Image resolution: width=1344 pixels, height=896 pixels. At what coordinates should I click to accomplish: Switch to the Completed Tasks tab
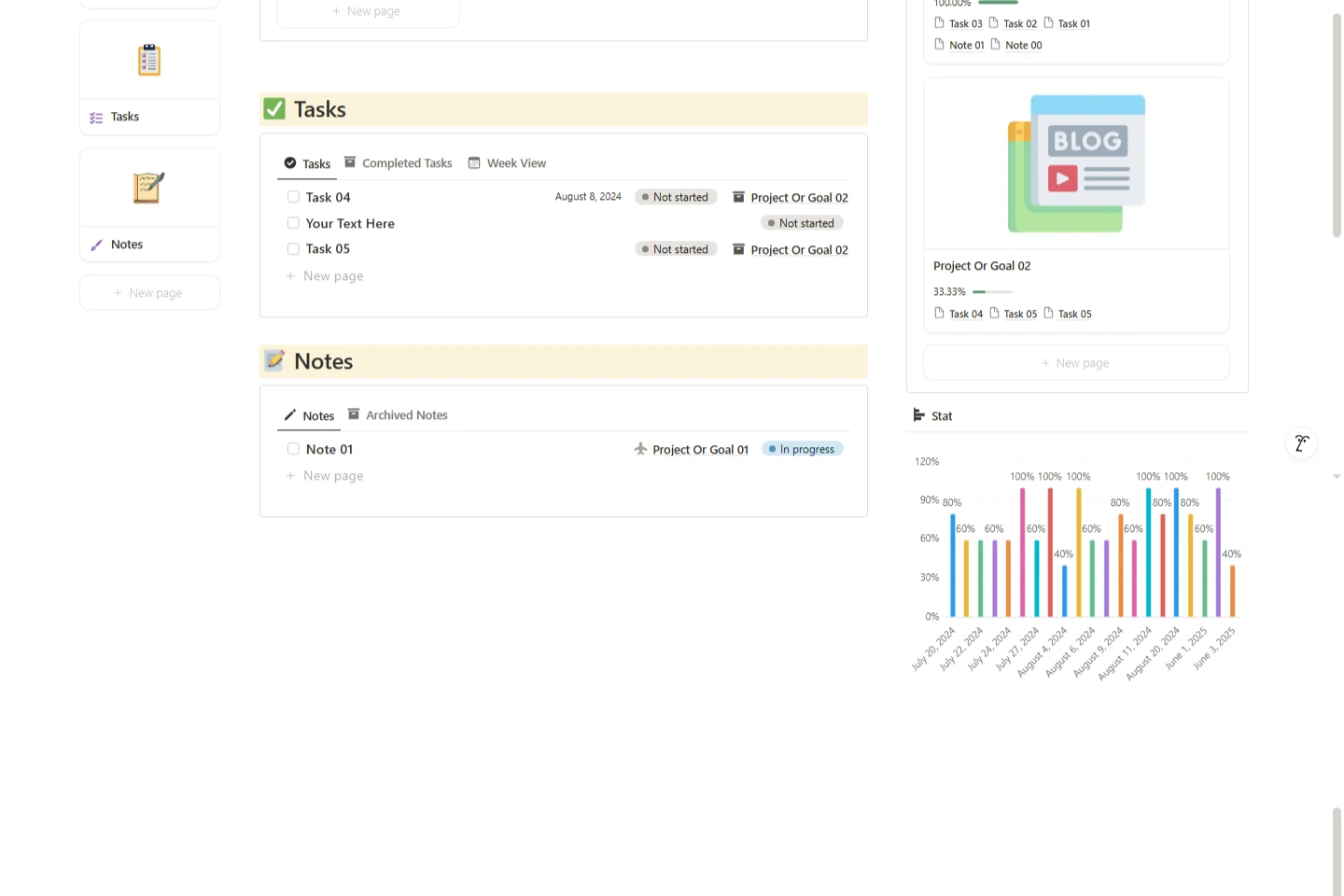point(399,163)
